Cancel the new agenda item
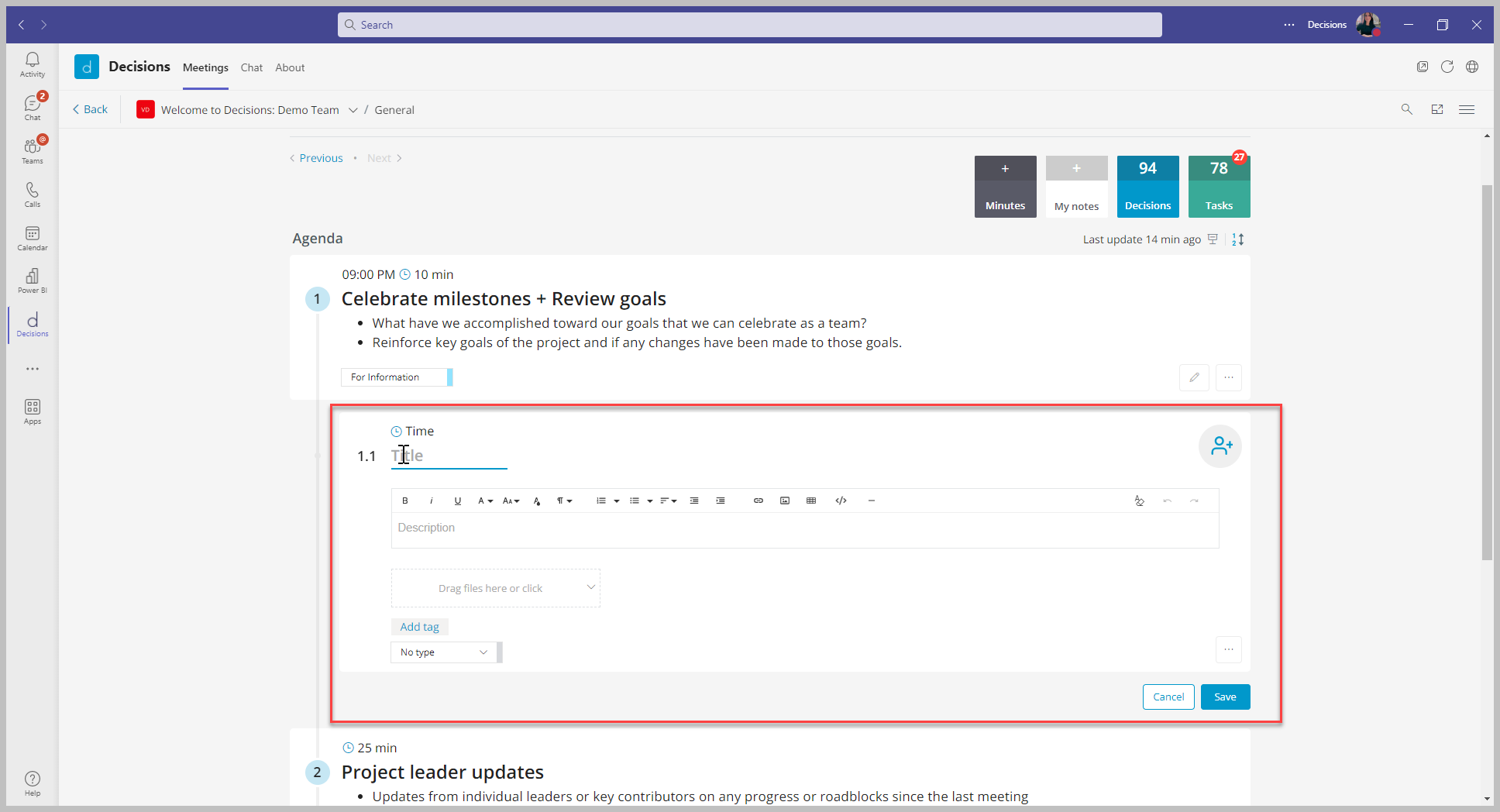Image resolution: width=1500 pixels, height=812 pixels. [1168, 697]
